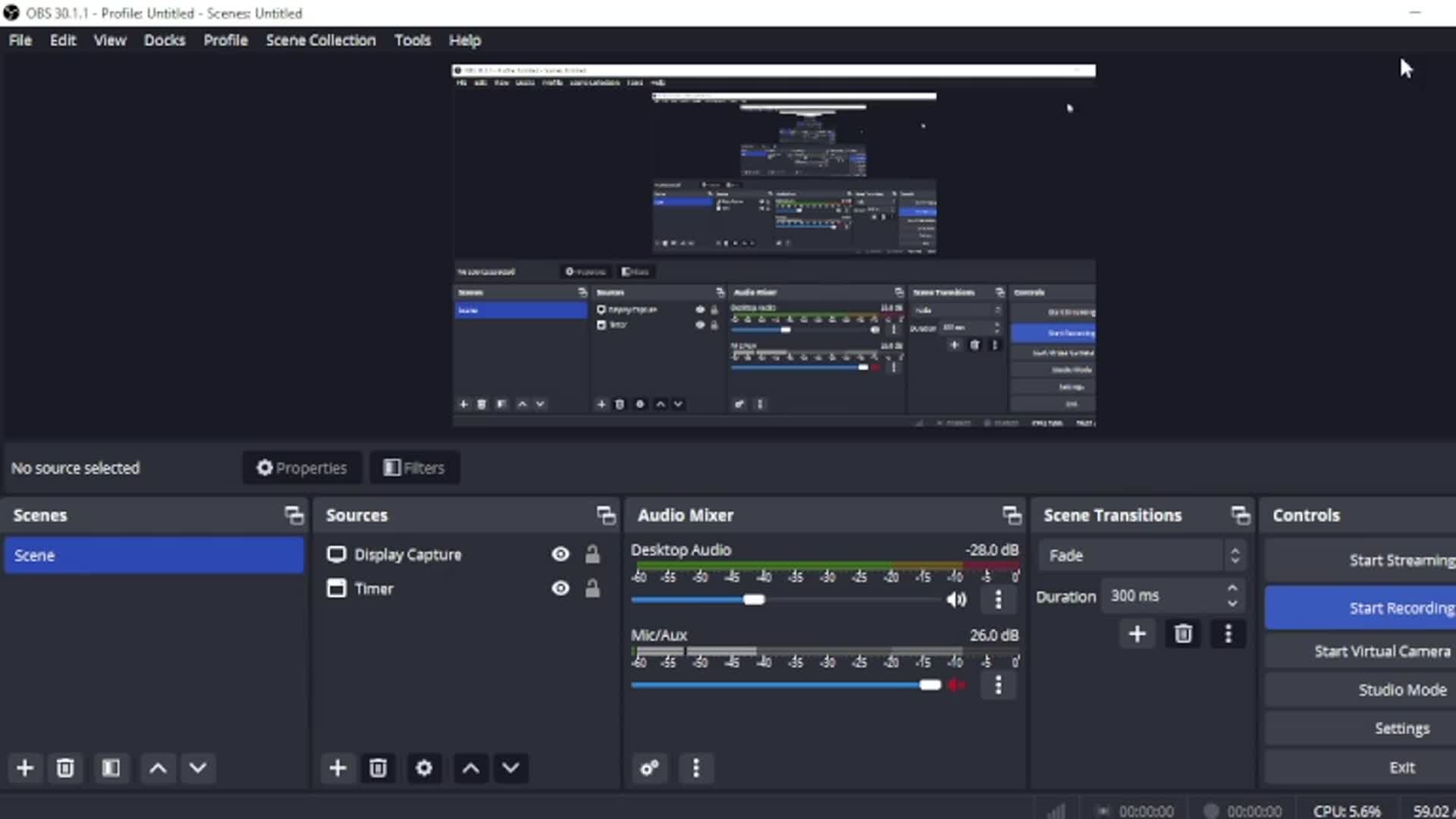Unmute the Mic/Aux channel
Screen dimensions: 1456x819
pyautogui.click(x=956, y=685)
